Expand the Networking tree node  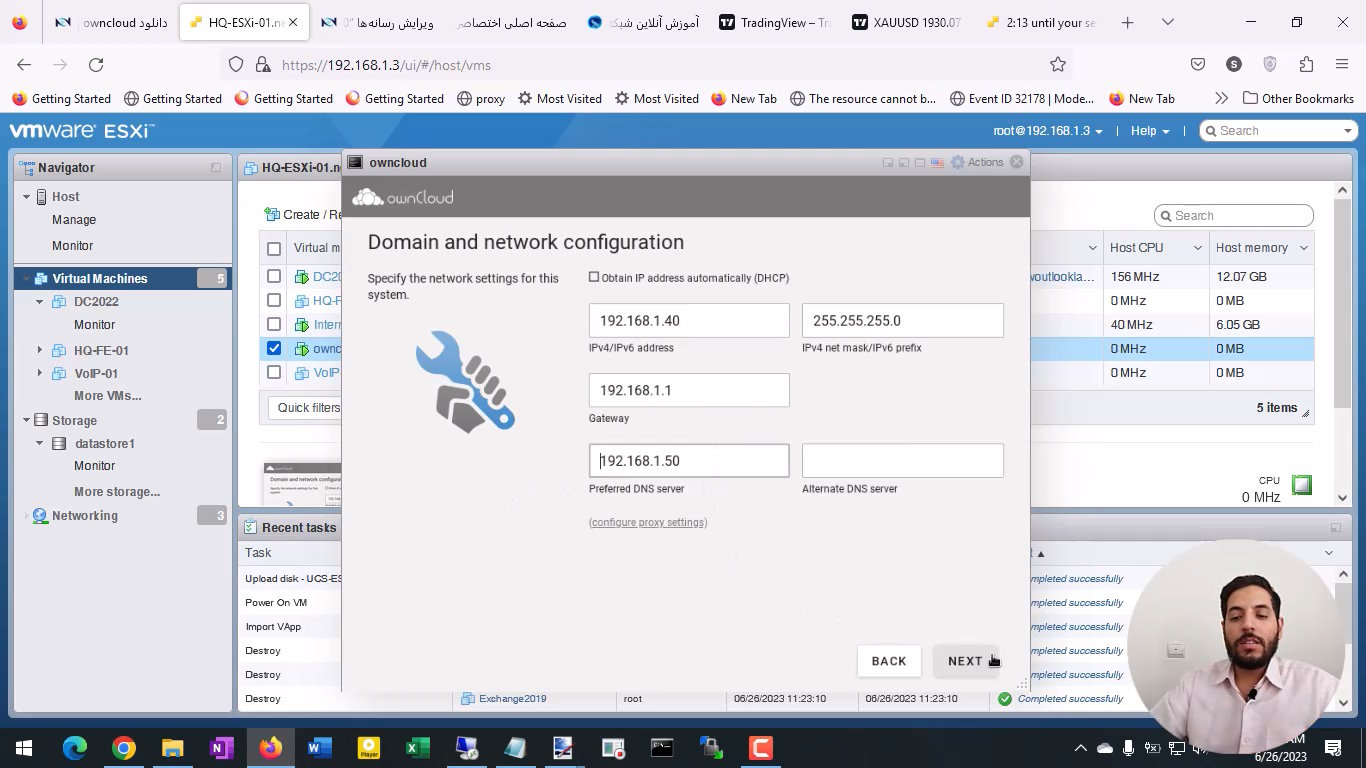click(27, 516)
